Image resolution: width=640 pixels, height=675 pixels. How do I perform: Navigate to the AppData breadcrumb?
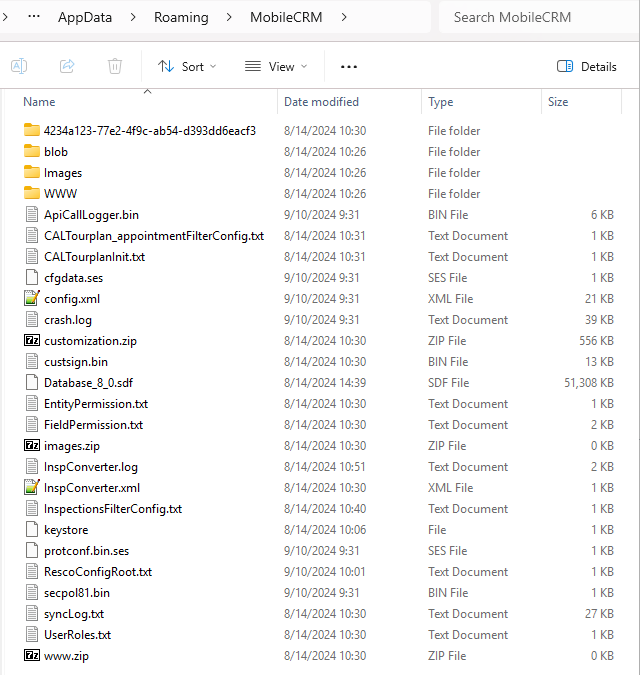click(85, 17)
